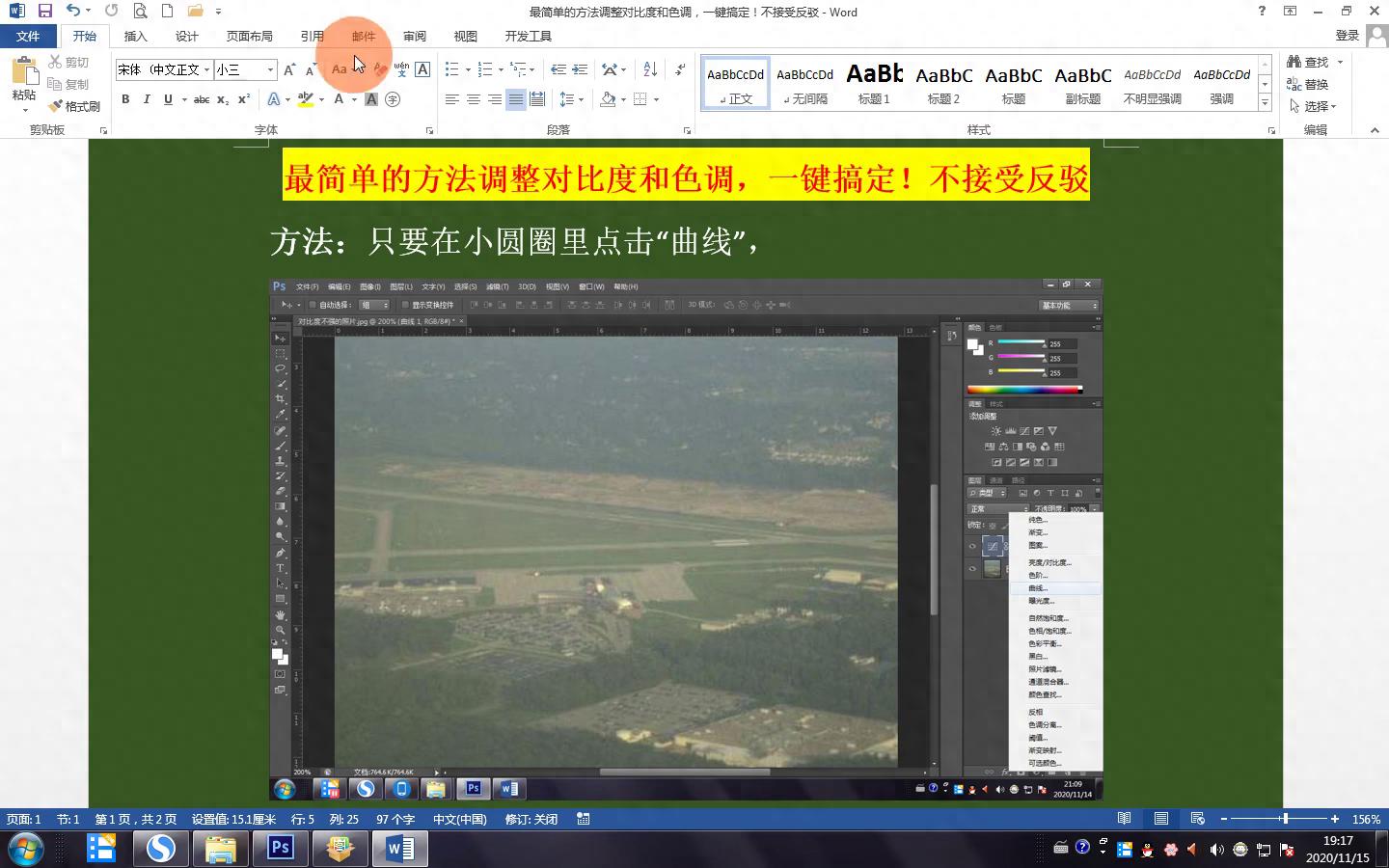Click the sort A-Z icon

tap(650, 69)
